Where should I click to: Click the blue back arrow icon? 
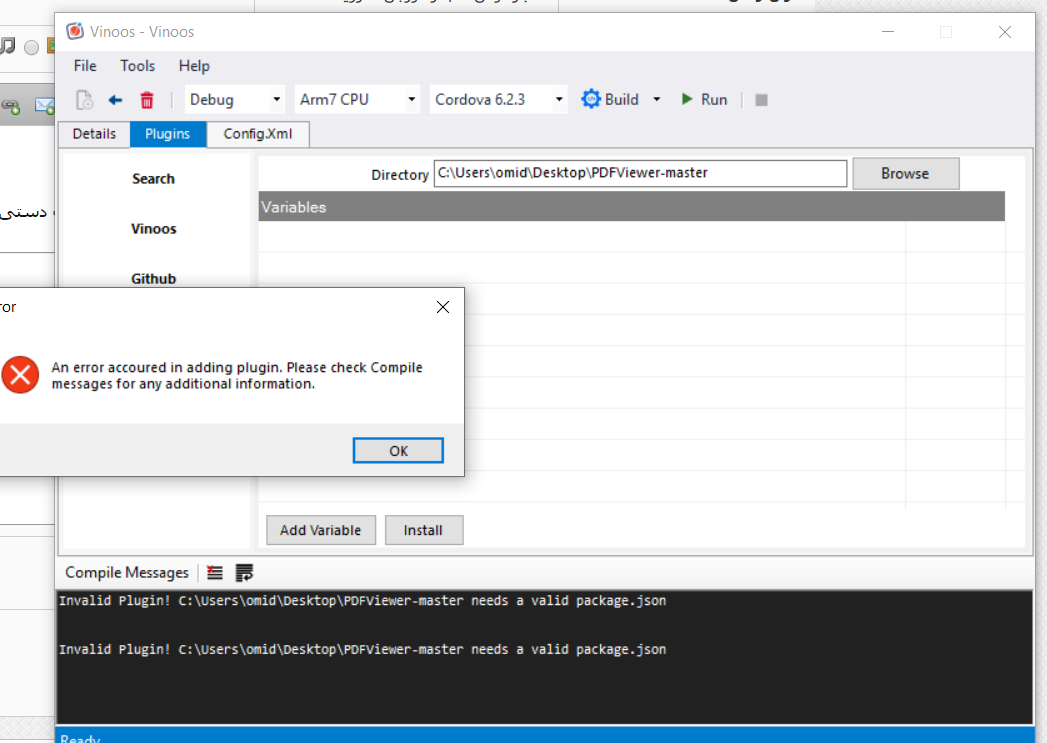[116, 100]
